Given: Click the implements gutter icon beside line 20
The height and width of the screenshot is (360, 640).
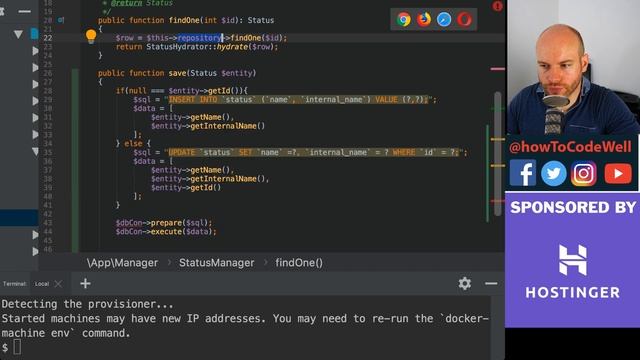Looking at the screenshot, I should pos(60,20).
